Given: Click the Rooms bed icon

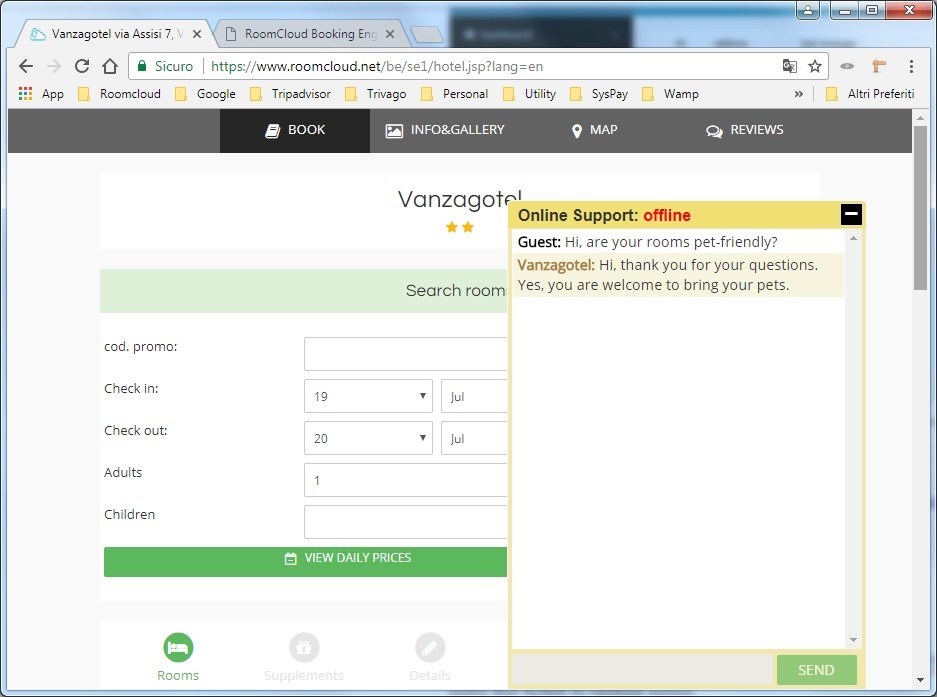Looking at the screenshot, I should (178, 647).
